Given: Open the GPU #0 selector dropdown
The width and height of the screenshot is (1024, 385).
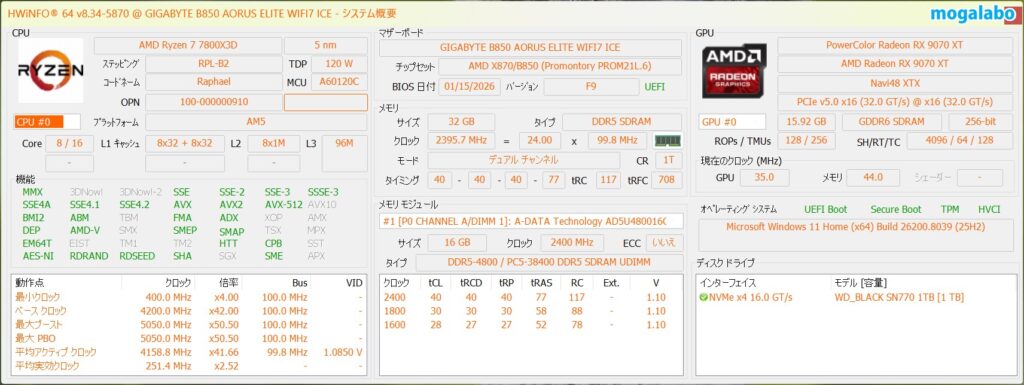Looking at the screenshot, I should coord(732,122).
